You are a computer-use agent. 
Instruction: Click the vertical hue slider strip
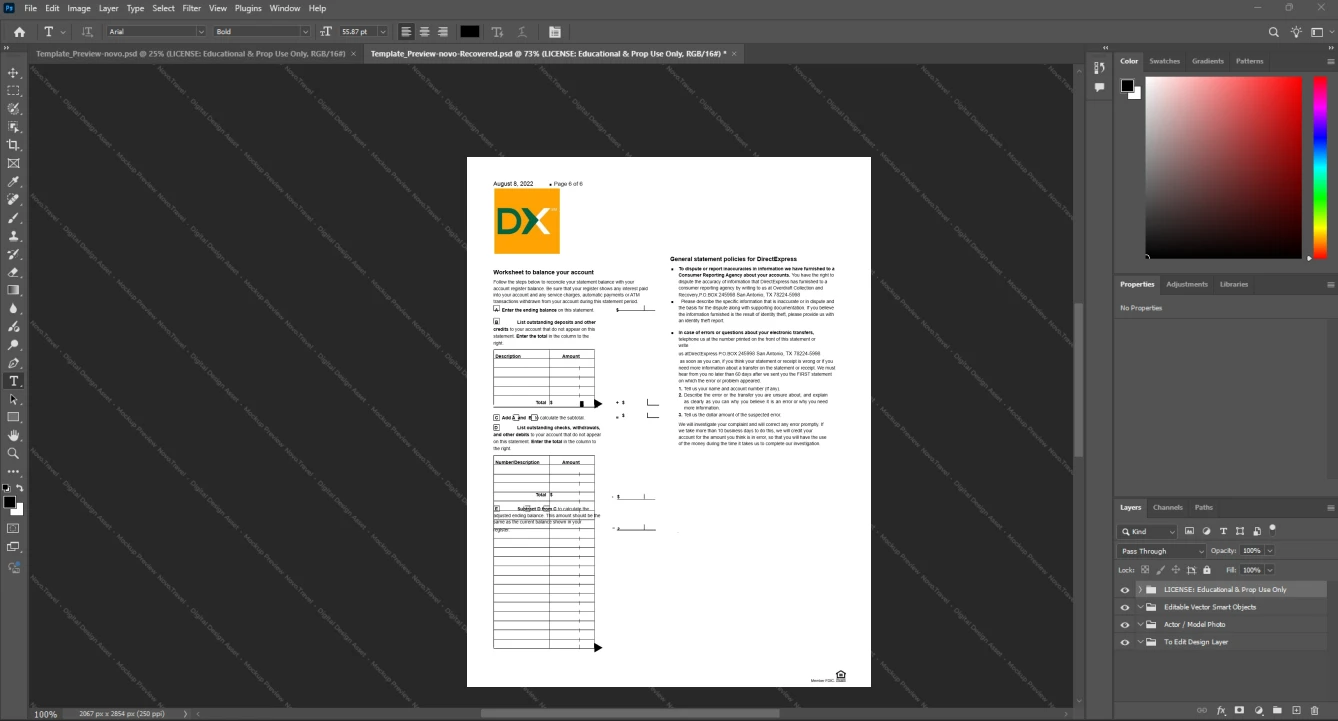click(1322, 167)
